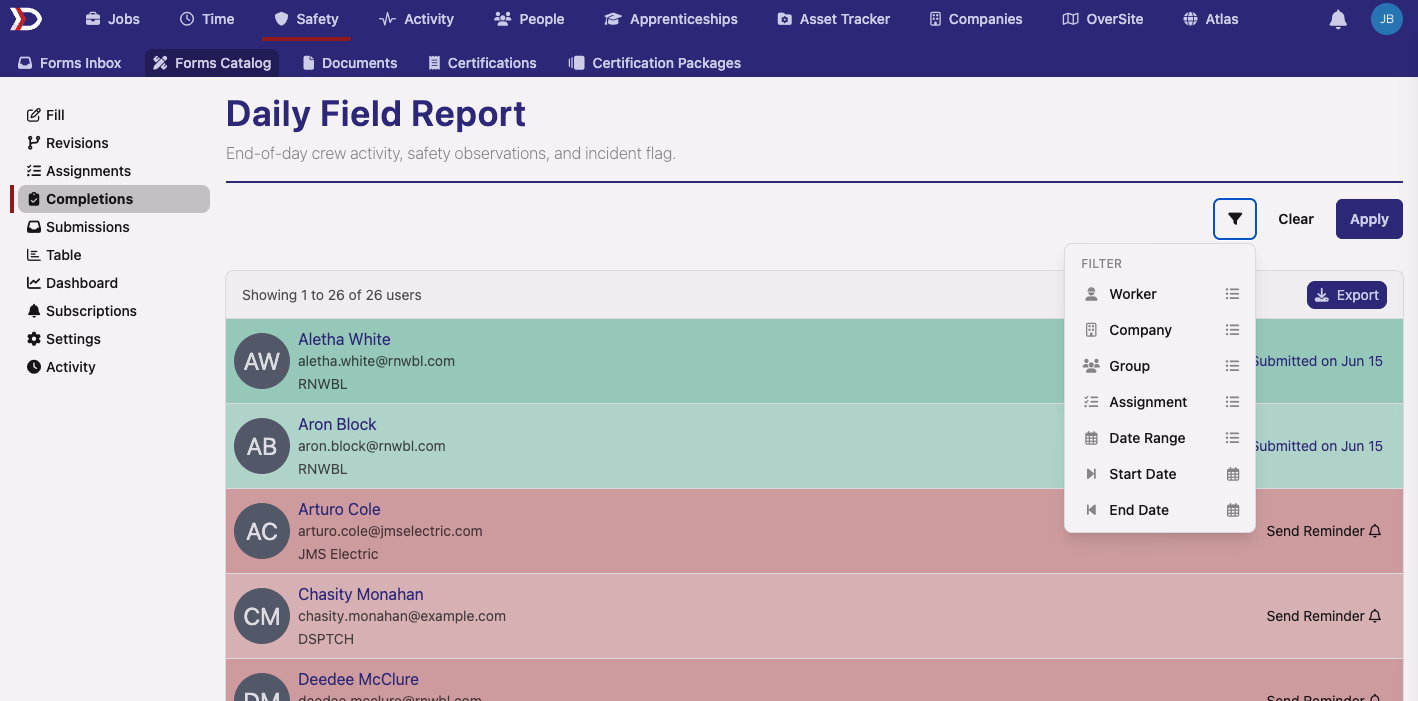Open Aletha White's profile link
The width and height of the screenshot is (1418, 701).
[x=344, y=339]
